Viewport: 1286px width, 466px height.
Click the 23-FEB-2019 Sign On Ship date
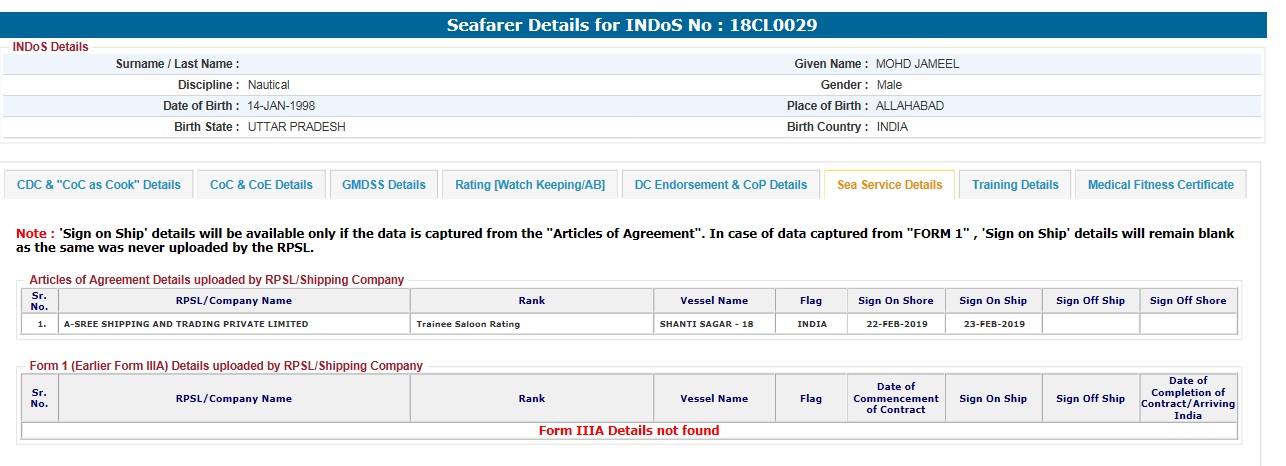(x=992, y=324)
